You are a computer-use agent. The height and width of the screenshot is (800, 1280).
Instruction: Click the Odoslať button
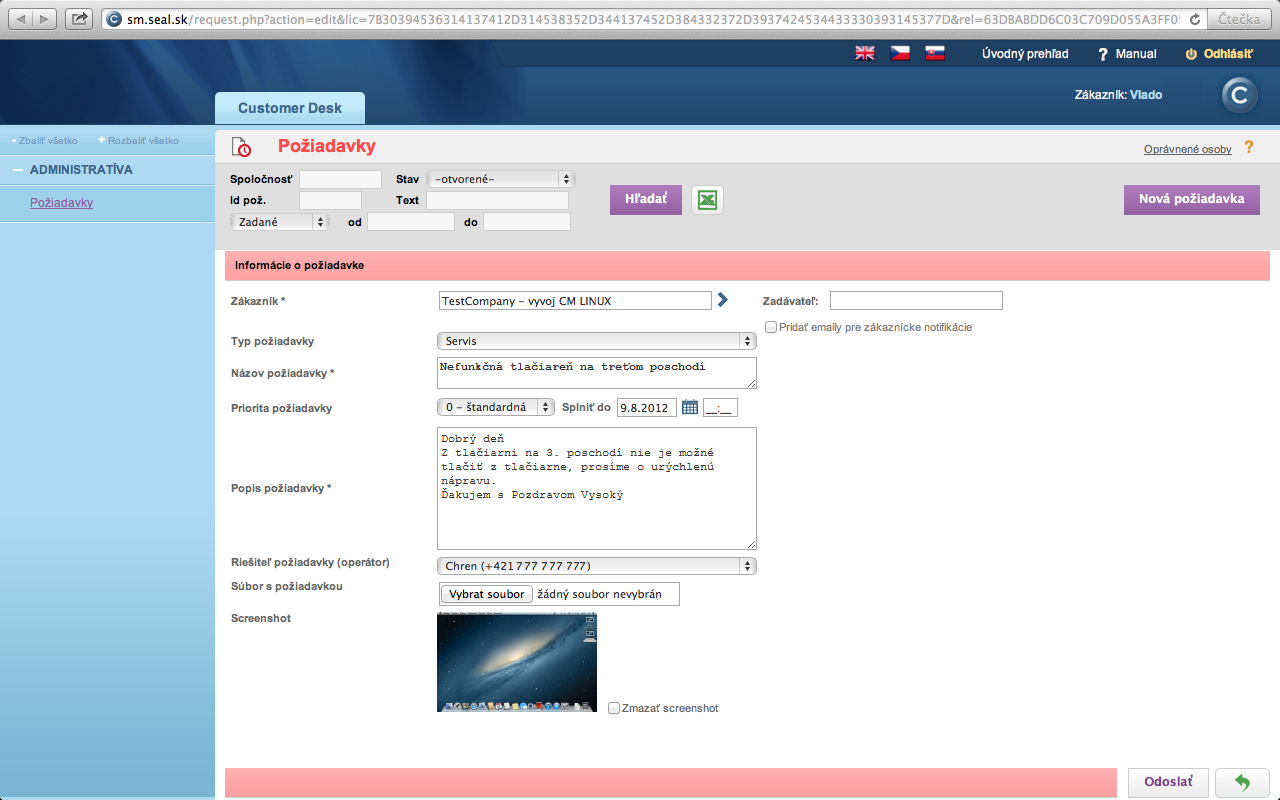point(1168,782)
